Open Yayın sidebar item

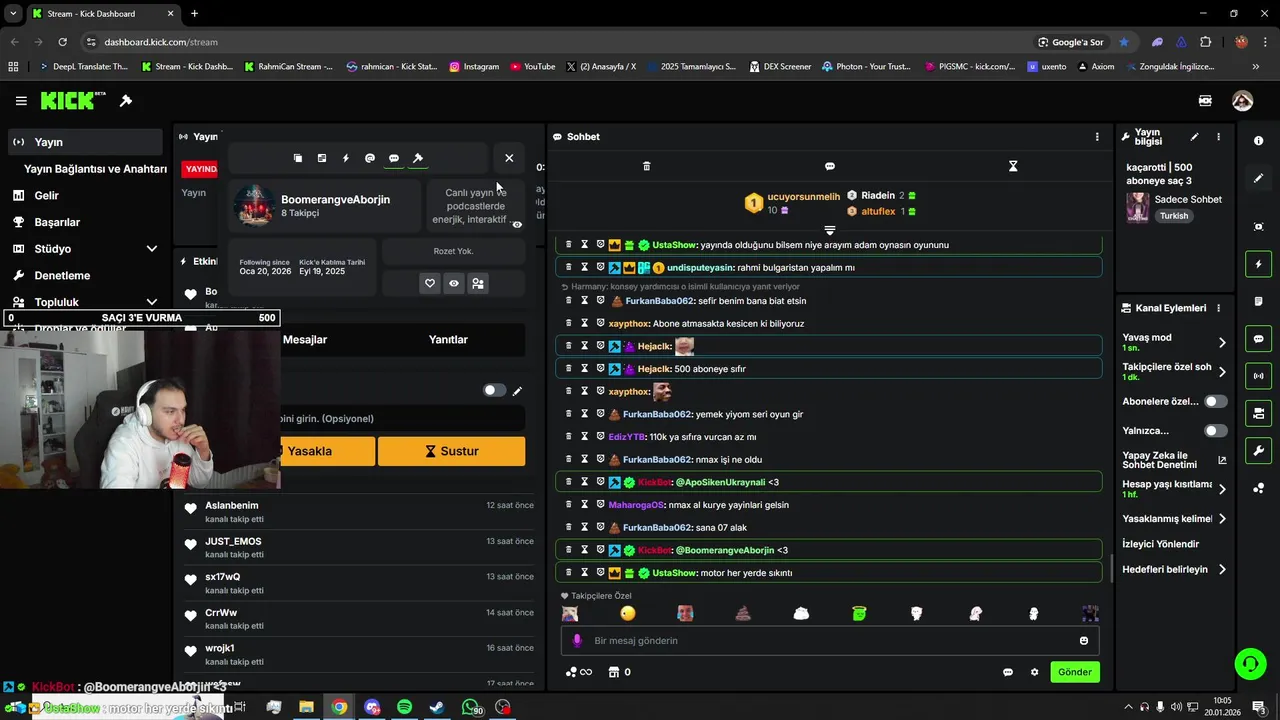coord(85,142)
